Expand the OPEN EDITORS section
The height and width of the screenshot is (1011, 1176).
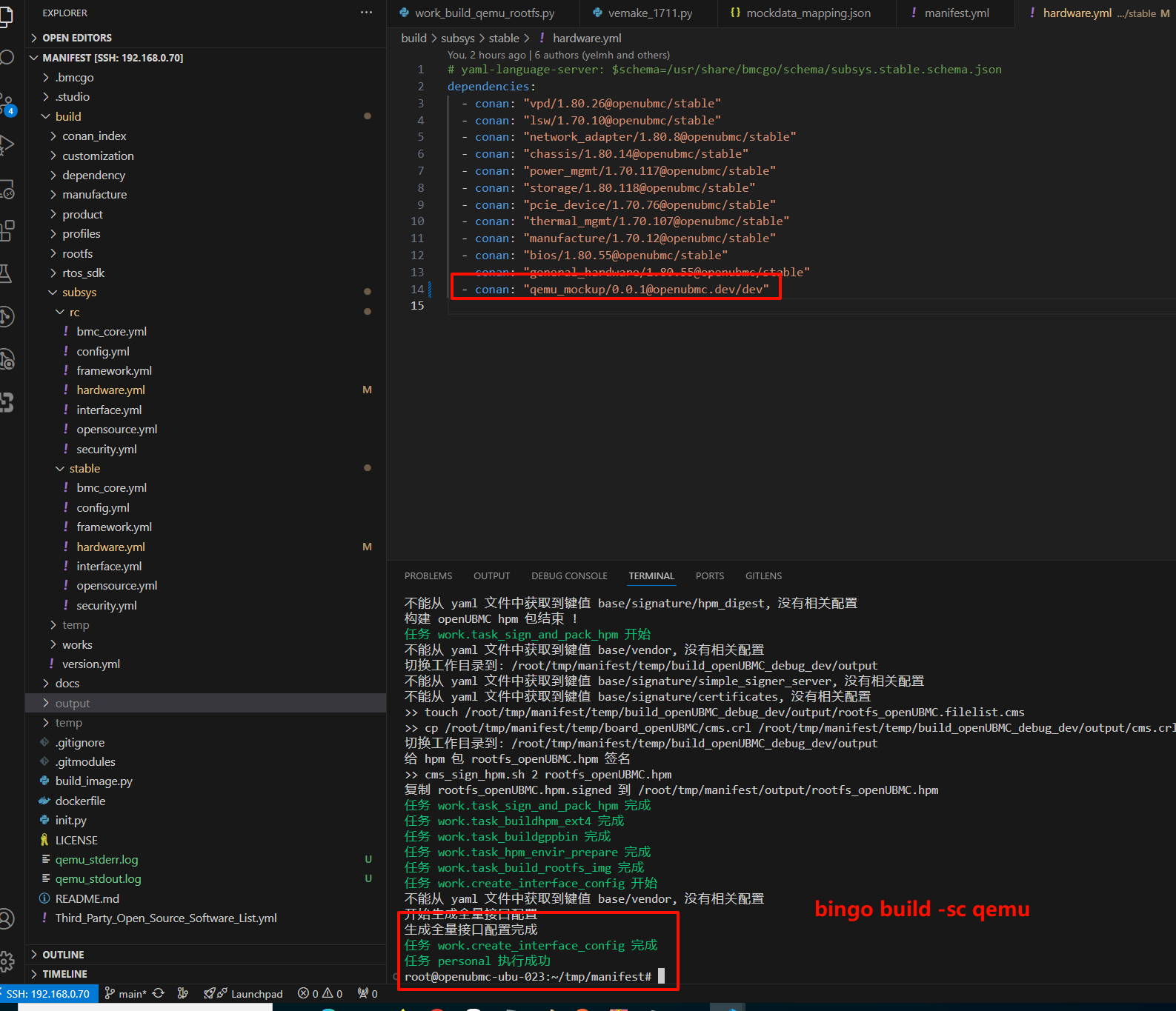[x=77, y=38]
